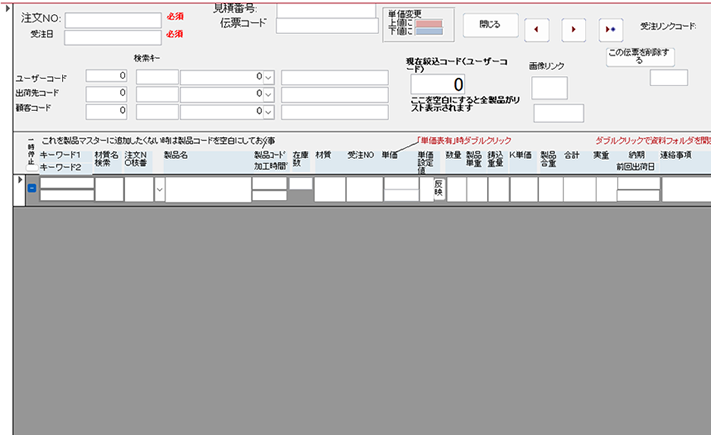Create new record with arrow-asterisk button

611,30
